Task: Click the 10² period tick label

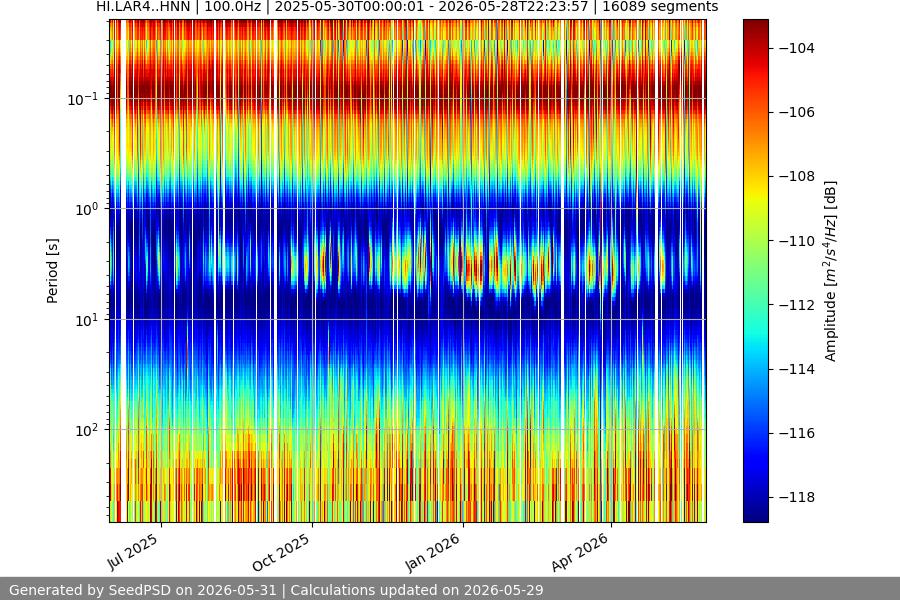Action: (x=87, y=430)
